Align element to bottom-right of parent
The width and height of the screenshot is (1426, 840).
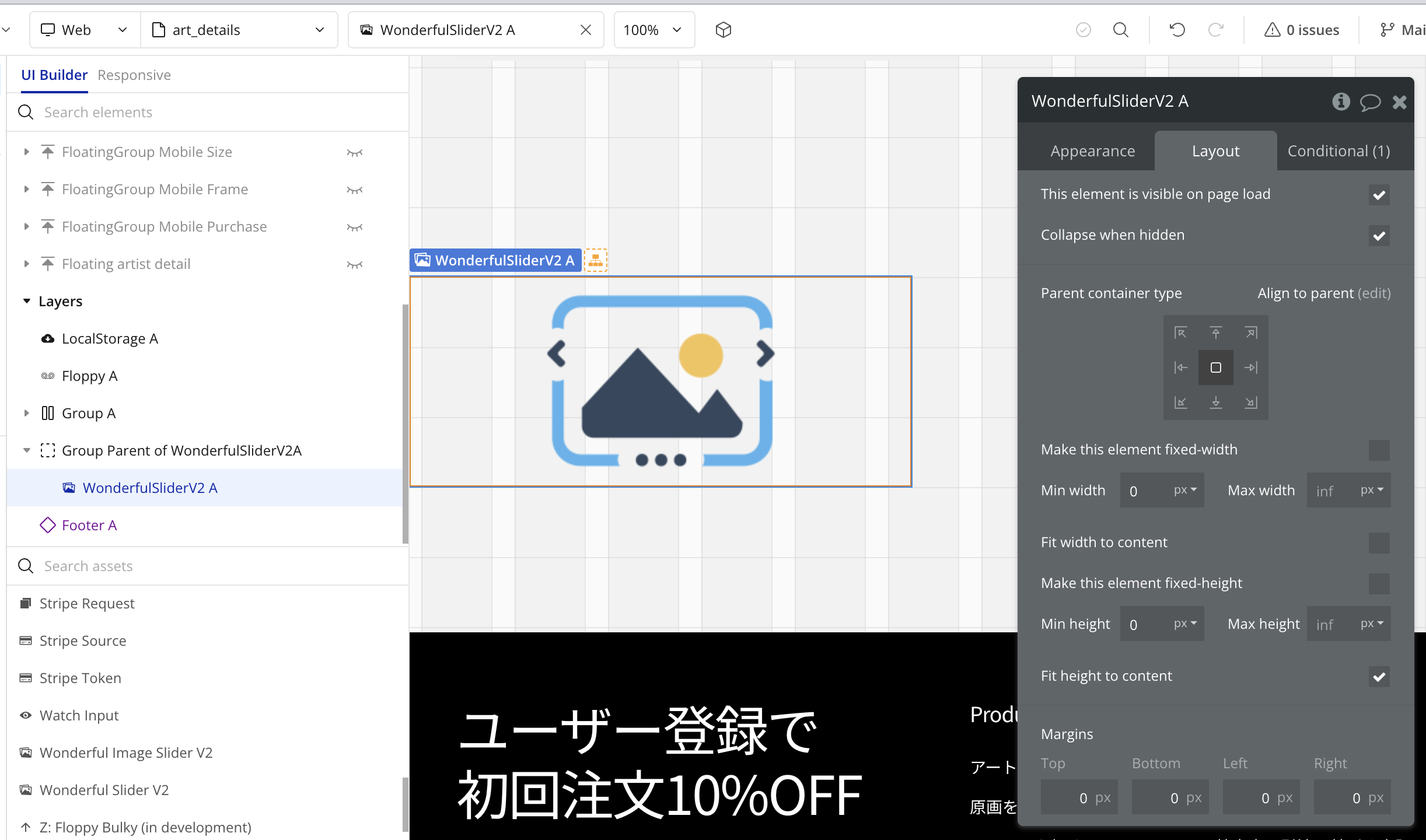click(1251, 402)
